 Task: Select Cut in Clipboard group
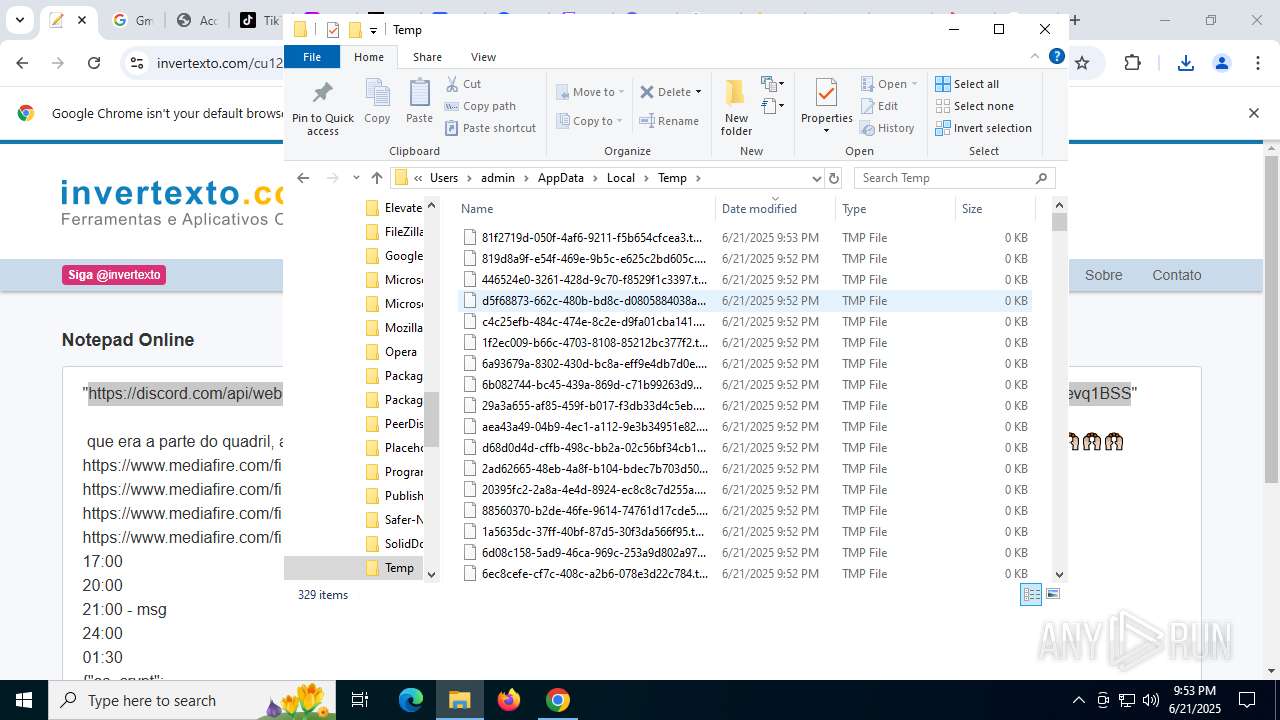(463, 84)
